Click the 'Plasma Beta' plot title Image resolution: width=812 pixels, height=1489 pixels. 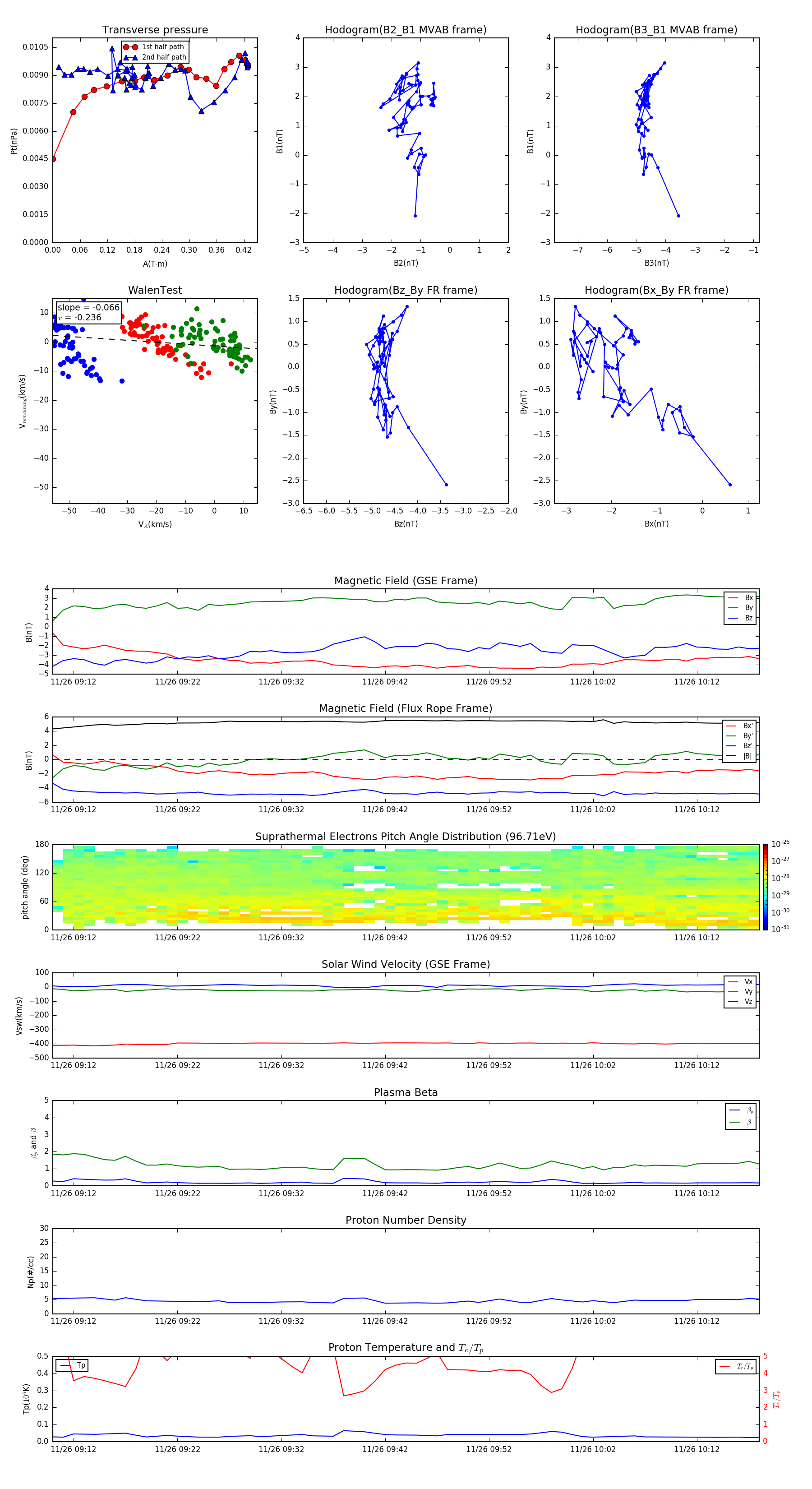[406, 1092]
